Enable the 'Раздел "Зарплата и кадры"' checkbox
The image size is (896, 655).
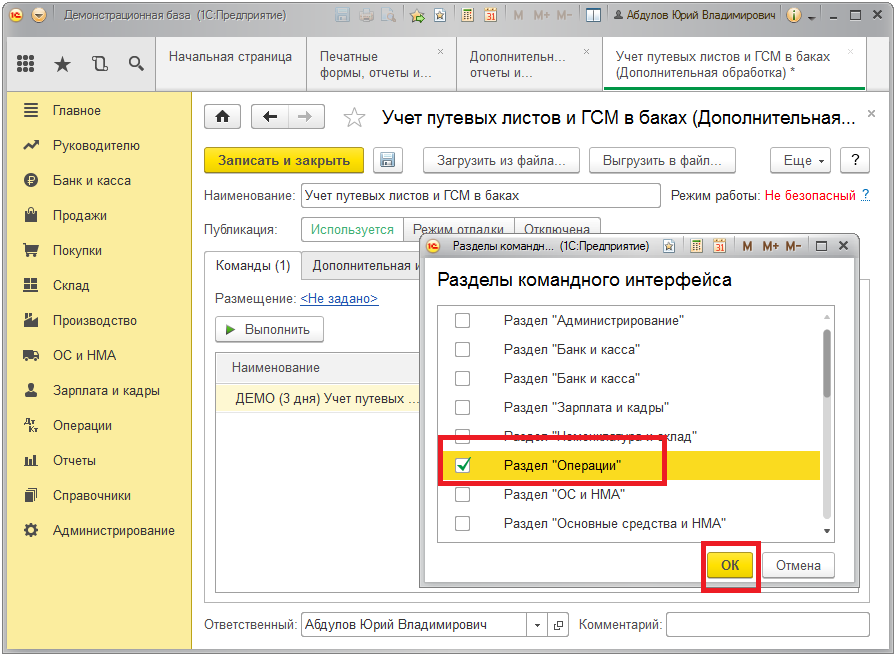(x=463, y=408)
